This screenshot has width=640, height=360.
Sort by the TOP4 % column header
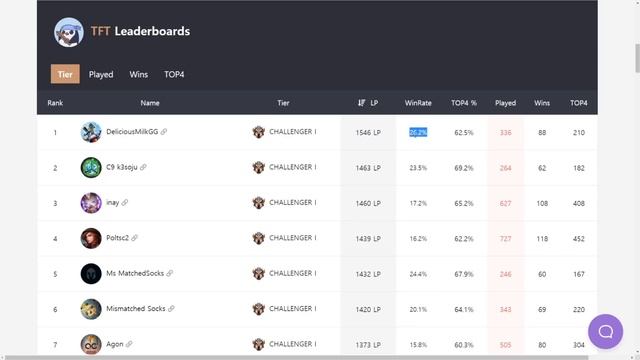464,103
